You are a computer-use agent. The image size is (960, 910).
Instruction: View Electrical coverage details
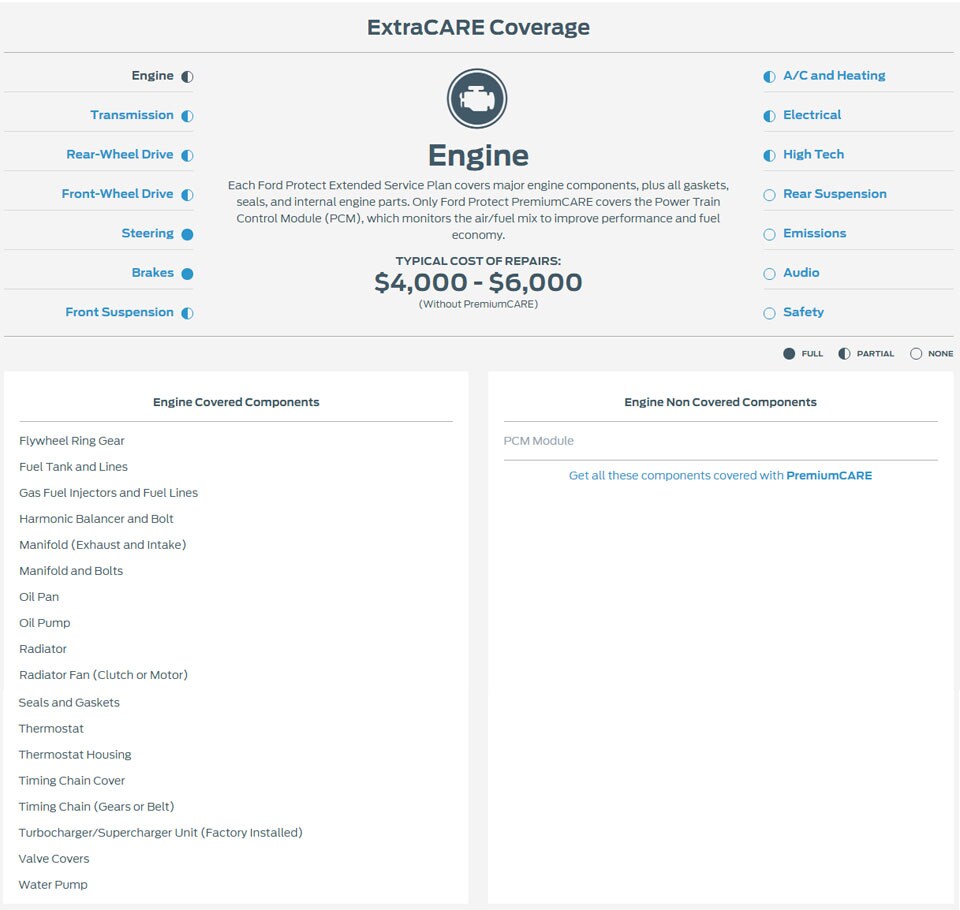tap(812, 115)
